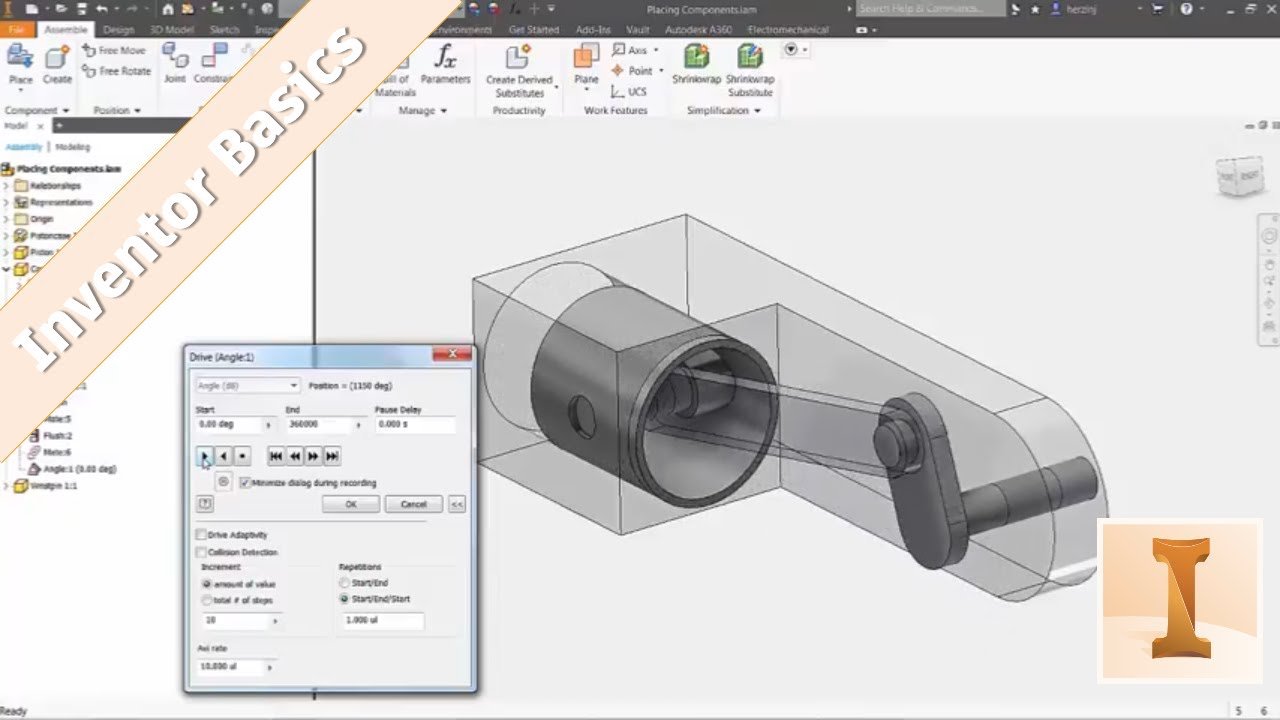The width and height of the screenshot is (1280, 720).
Task: Click the ViewCube in the viewport
Action: point(1239,177)
